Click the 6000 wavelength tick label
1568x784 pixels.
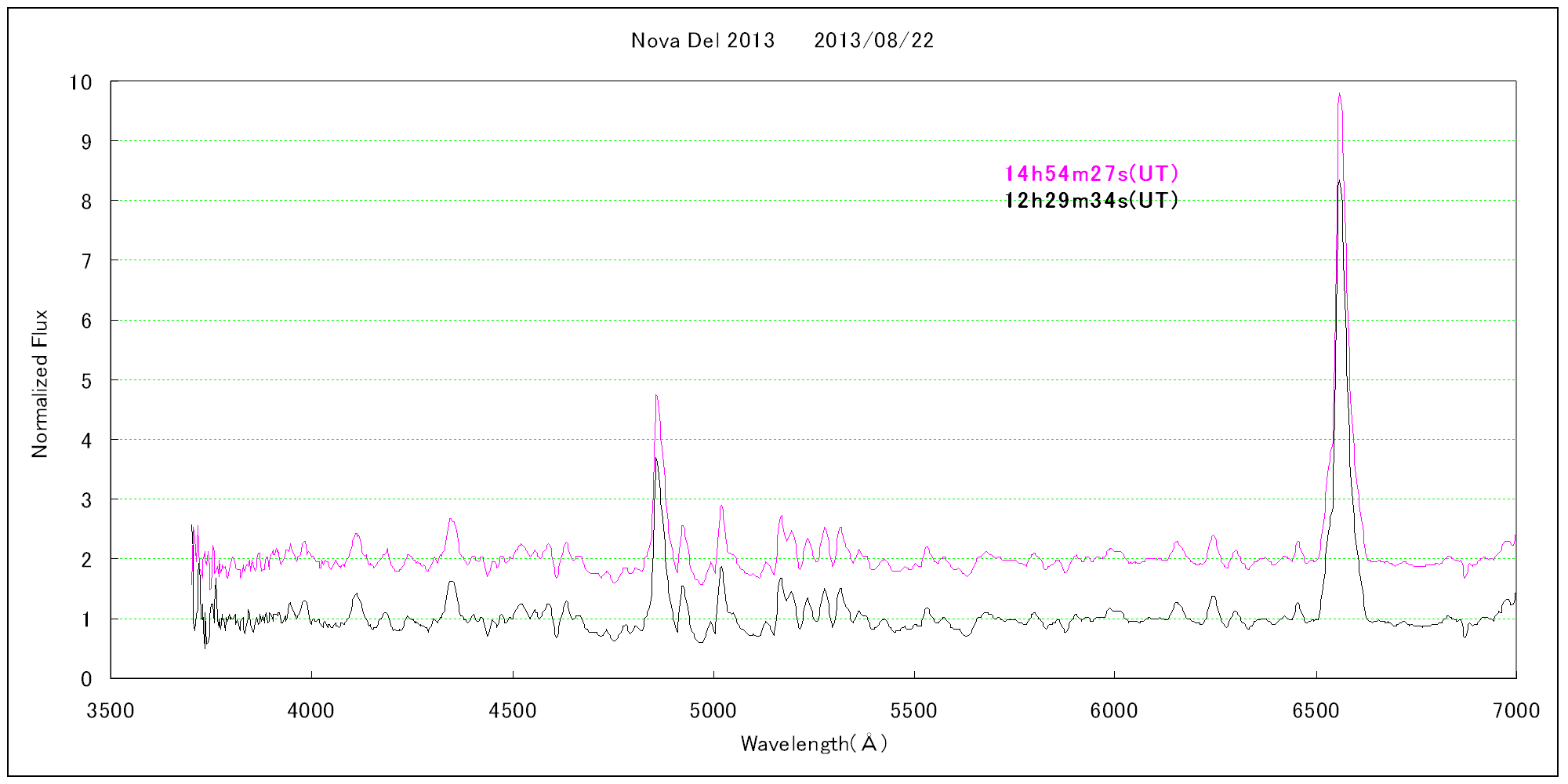[x=1114, y=711]
